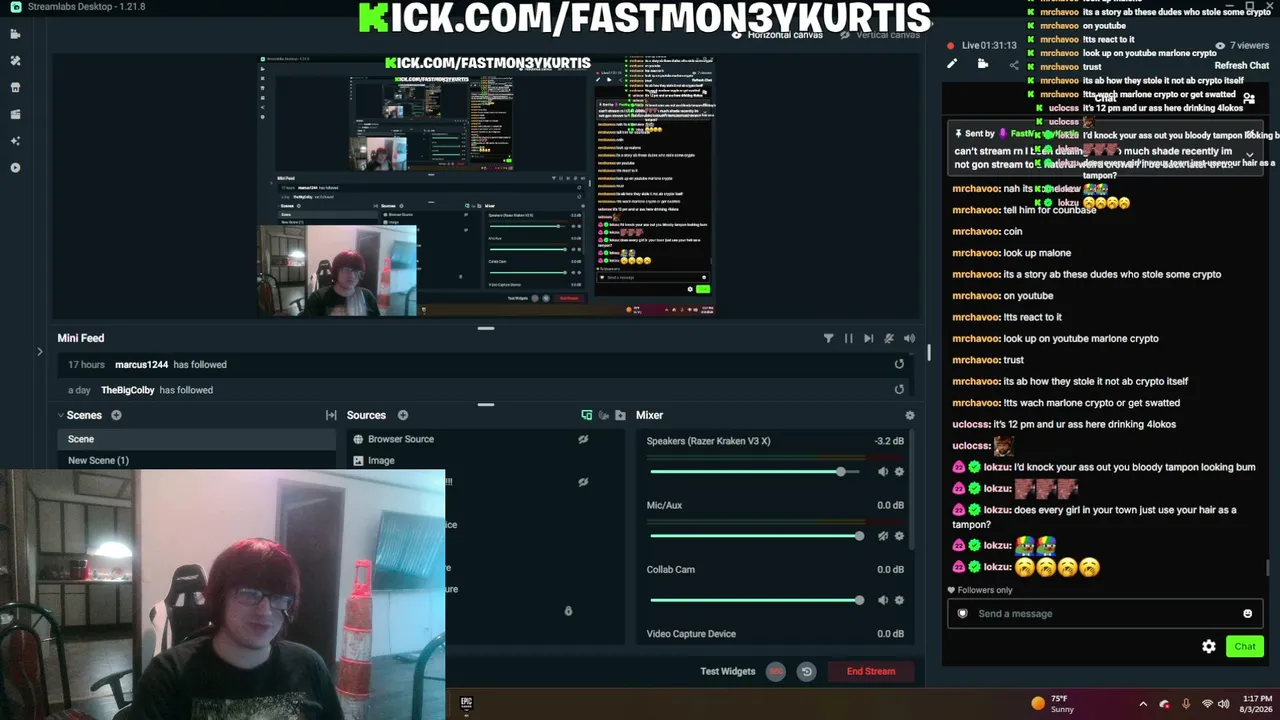Click the lock icon in Sources list
Image resolution: width=1280 pixels, height=720 pixels.
click(568, 611)
